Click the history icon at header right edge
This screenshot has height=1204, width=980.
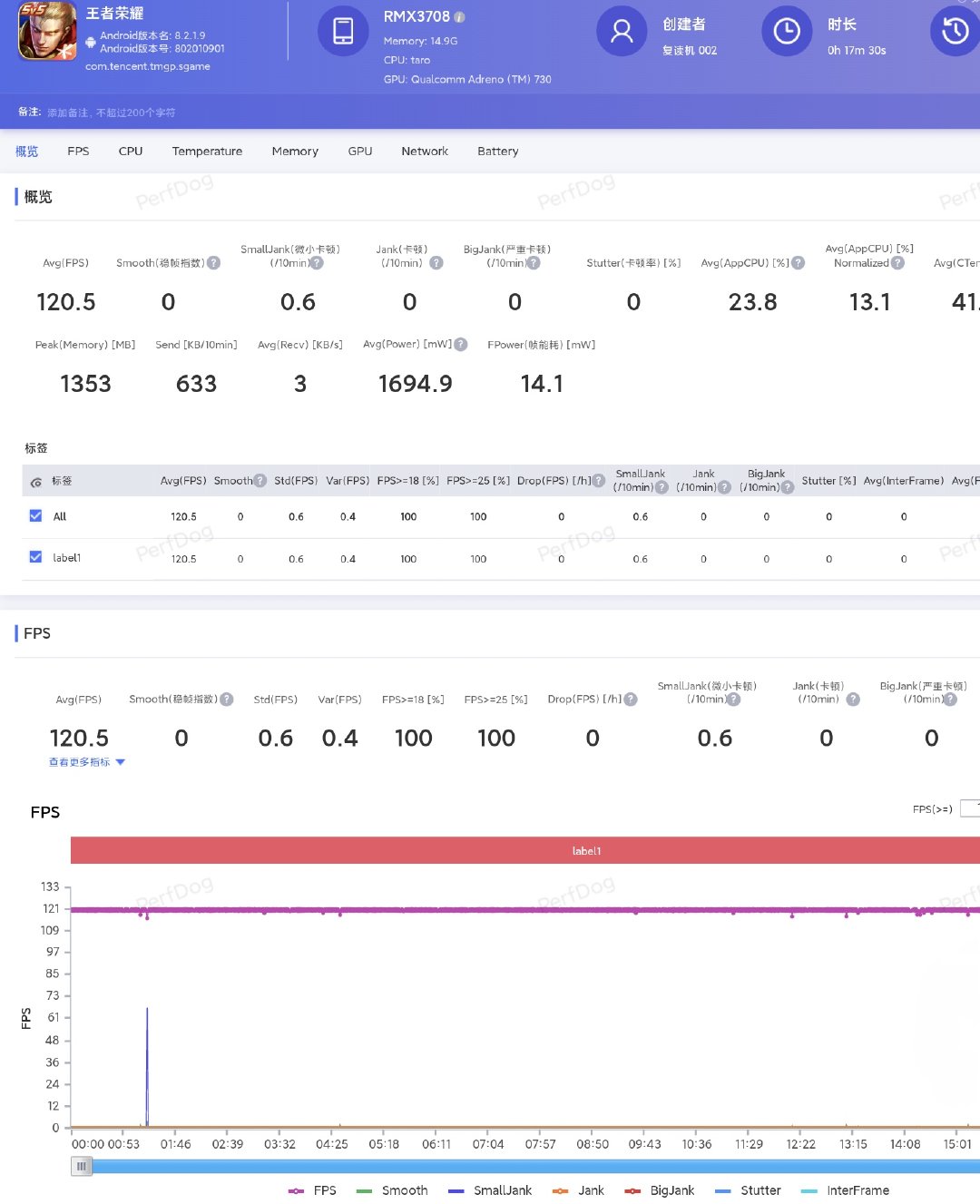click(x=955, y=31)
